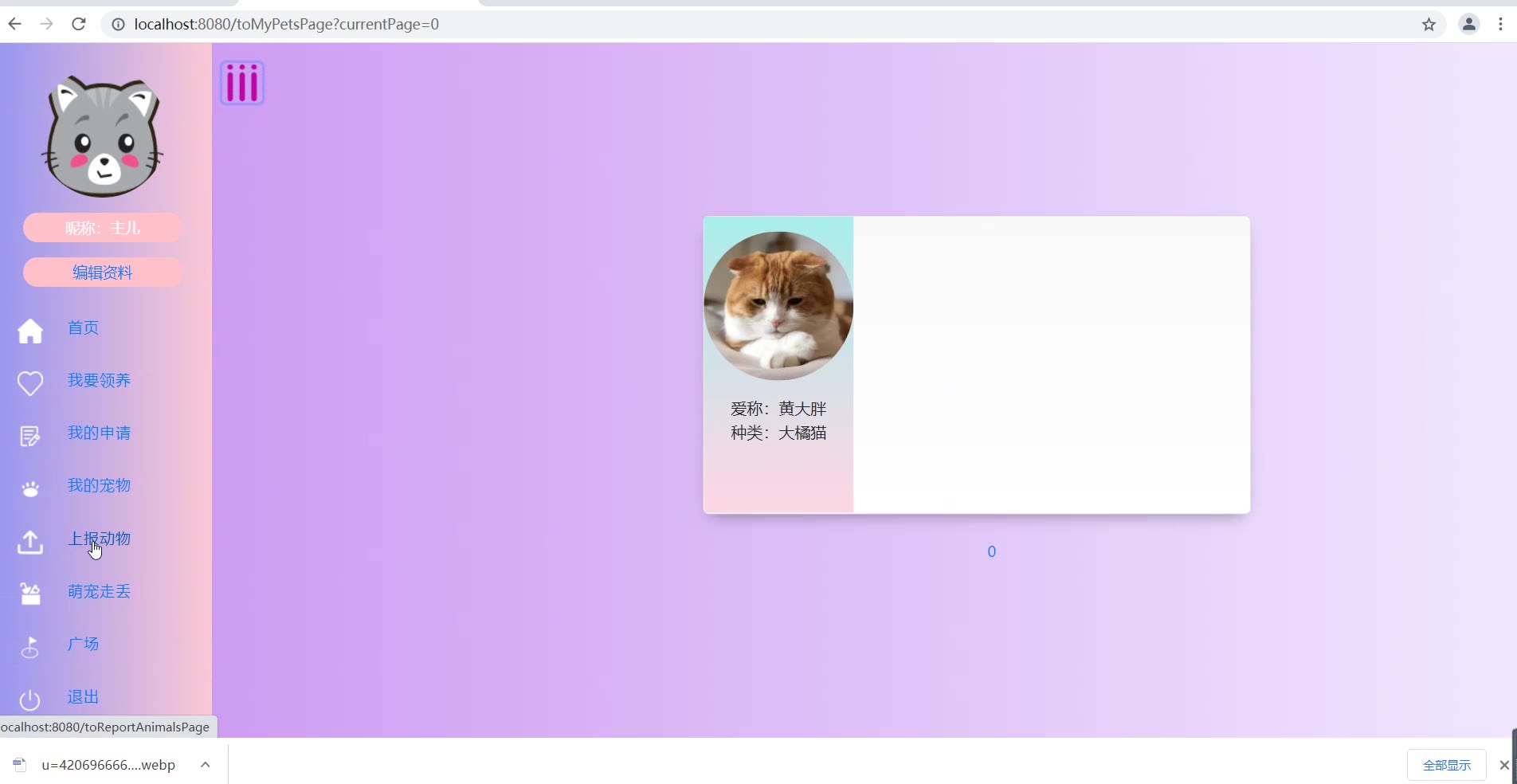View site information icon
The height and width of the screenshot is (784, 1517).
coord(118,24)
